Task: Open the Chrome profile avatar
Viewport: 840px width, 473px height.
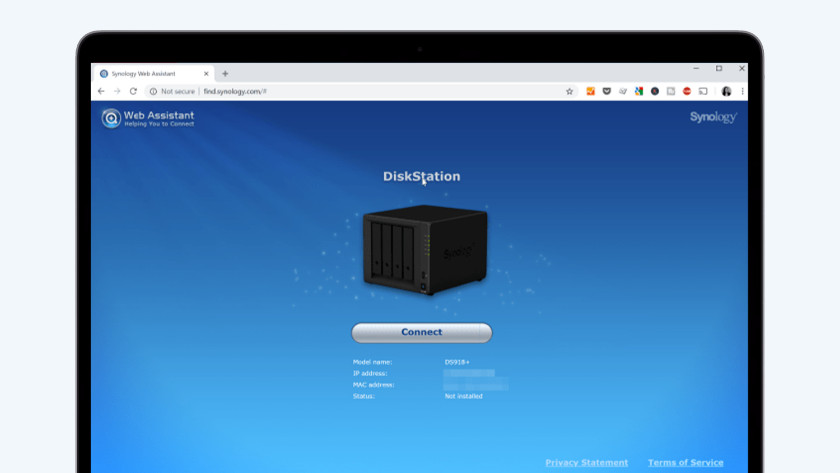Action: point(726,91)
